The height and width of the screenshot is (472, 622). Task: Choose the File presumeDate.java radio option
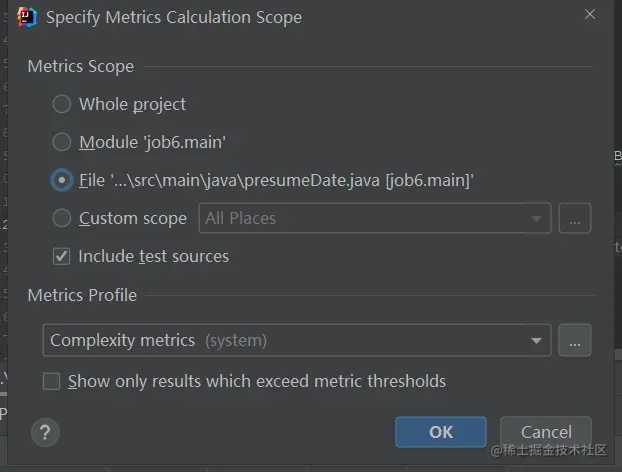tap(62, 180)
